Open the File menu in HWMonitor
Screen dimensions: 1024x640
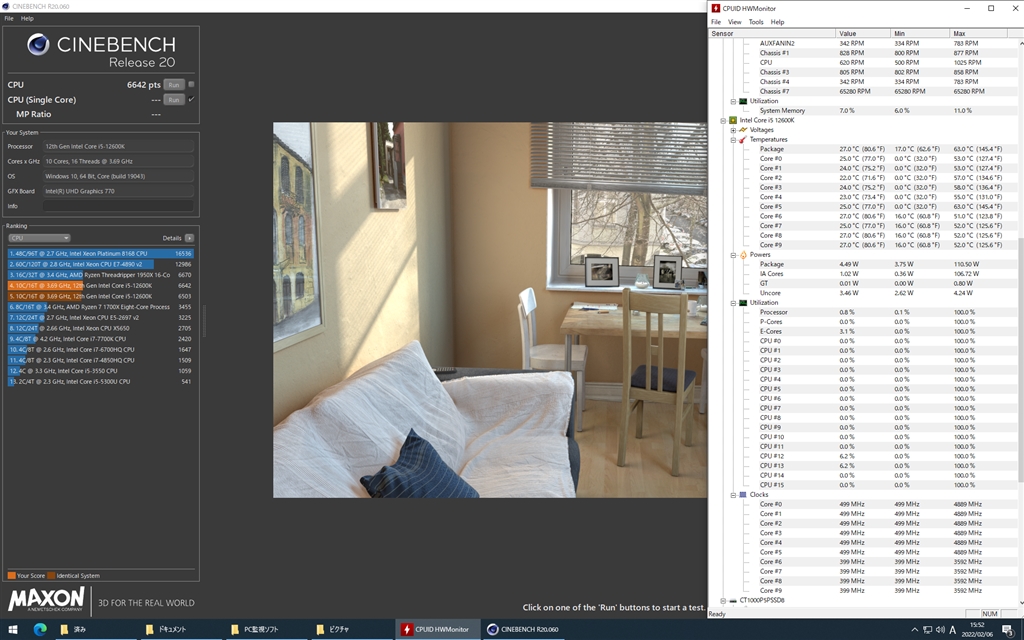[716, 22]
